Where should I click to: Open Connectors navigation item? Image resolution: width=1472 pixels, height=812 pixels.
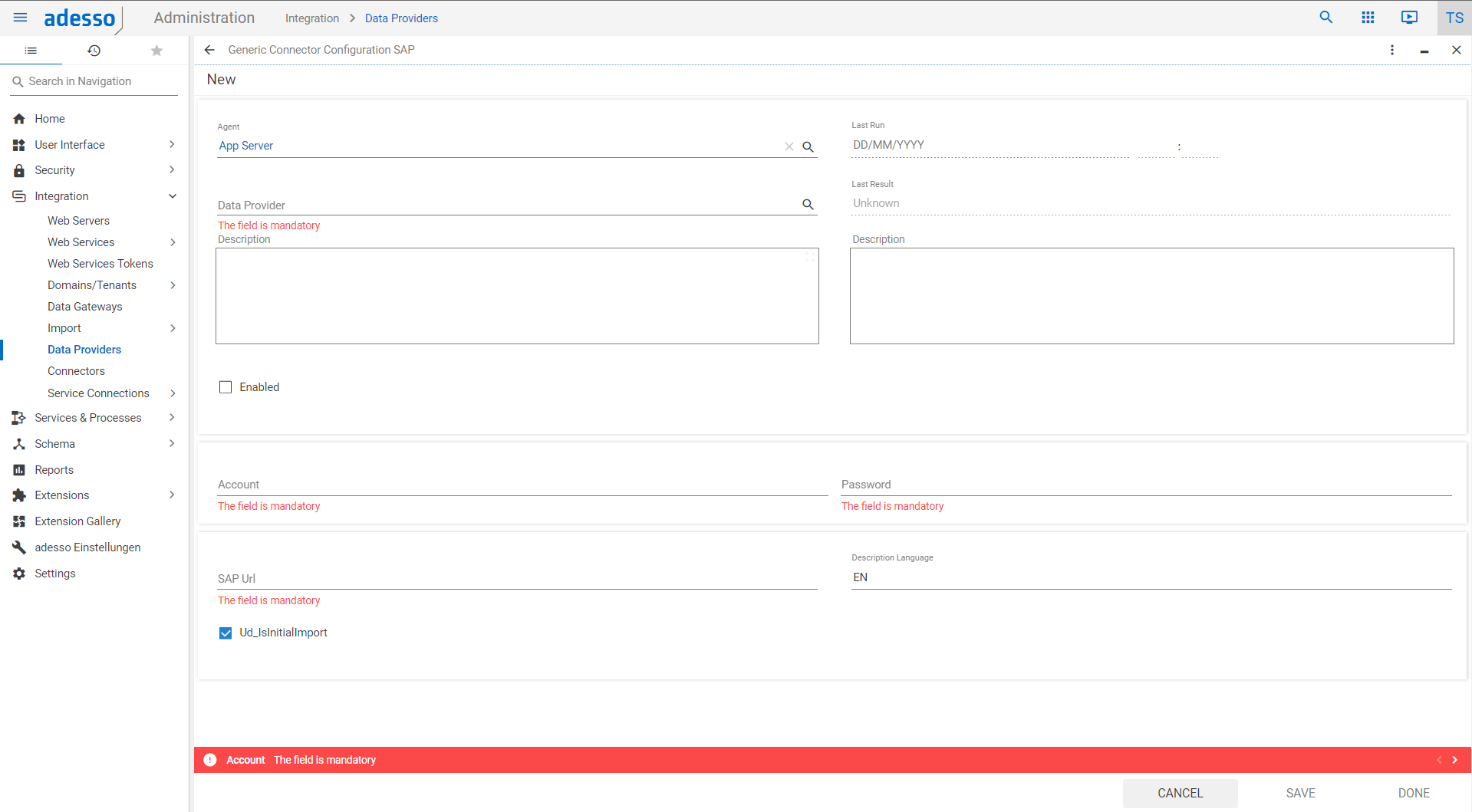(76, 371)
